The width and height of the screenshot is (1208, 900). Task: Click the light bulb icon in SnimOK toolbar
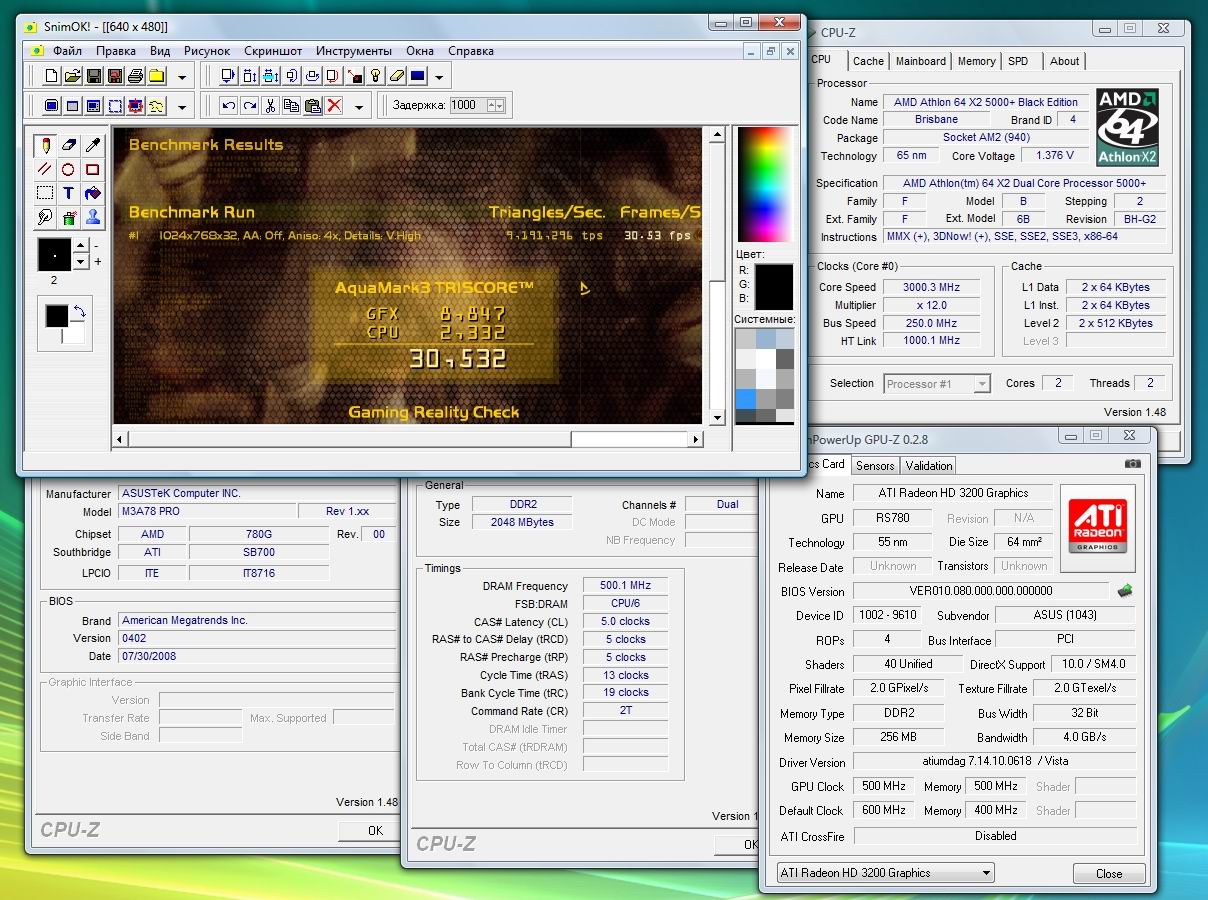point(376,76)
